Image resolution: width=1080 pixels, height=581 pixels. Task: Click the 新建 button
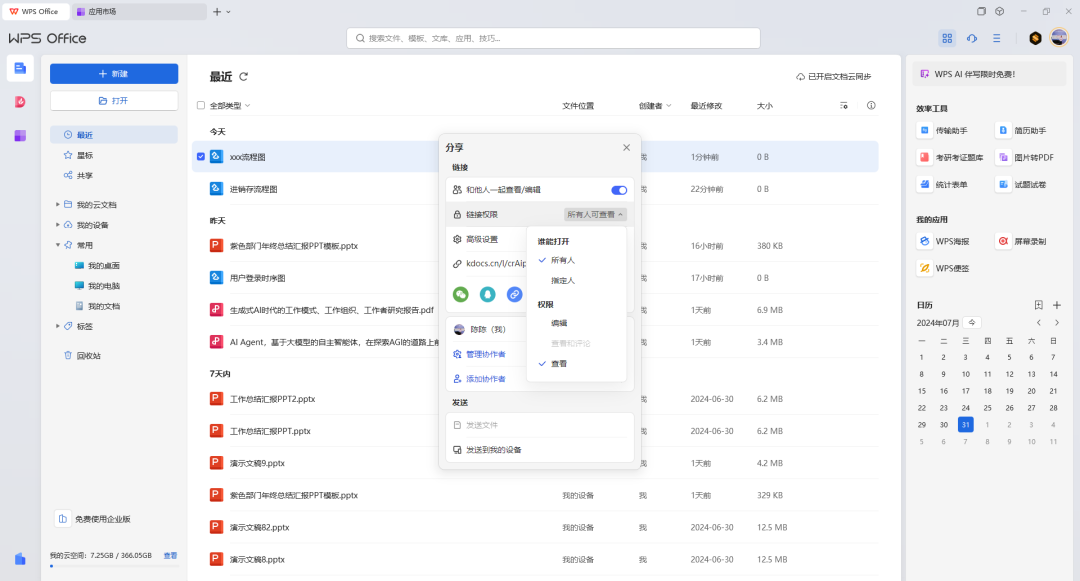pos(114,74)
